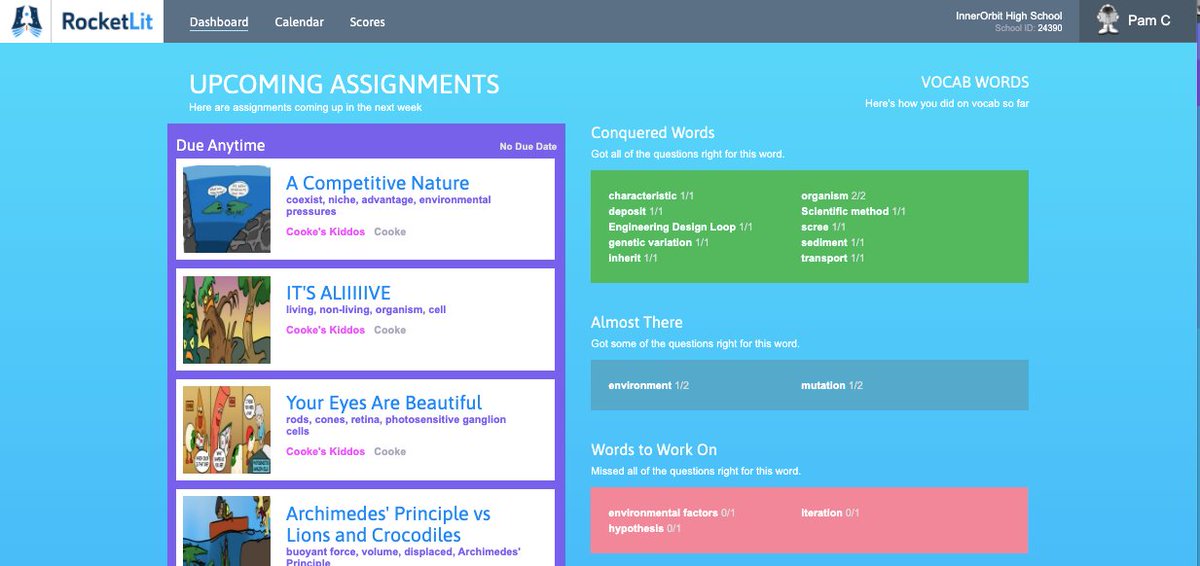The image size is (1200, 566).
Task: Open Archimedes' Principle vs Lions and Crocodiles
Action: (x=388, y=524)
